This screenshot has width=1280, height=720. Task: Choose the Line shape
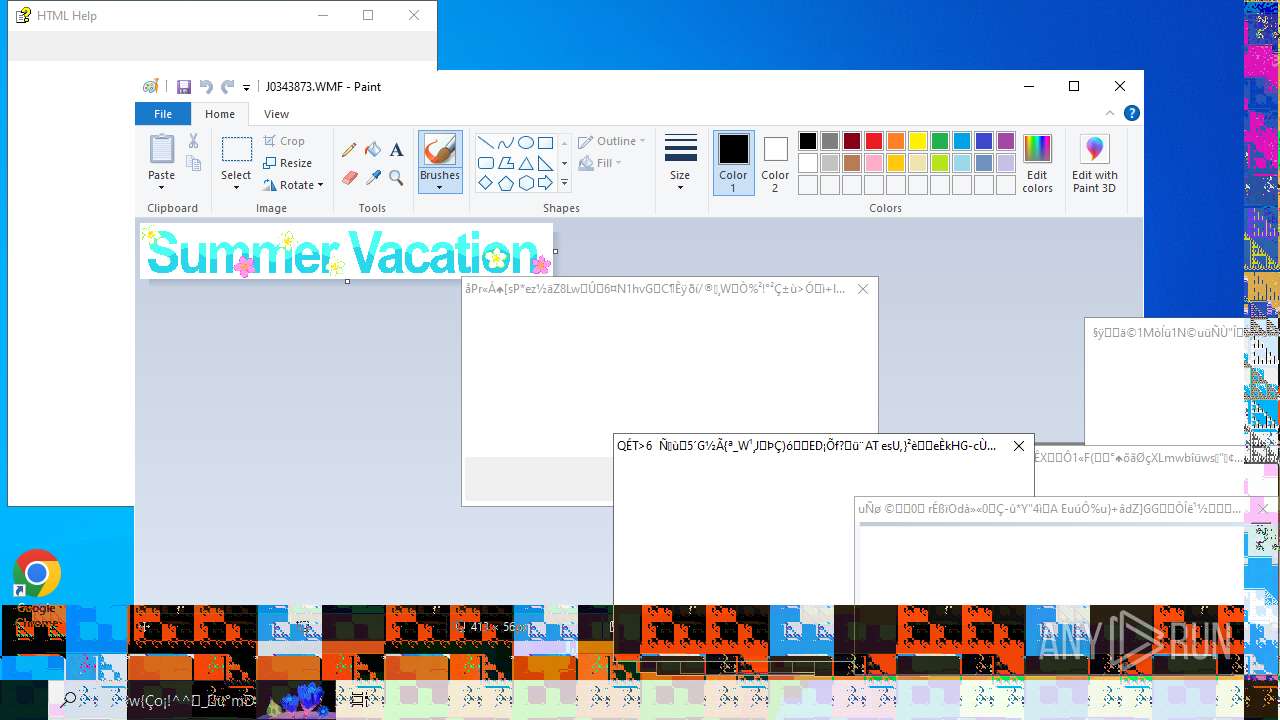[x=486, y=142]
